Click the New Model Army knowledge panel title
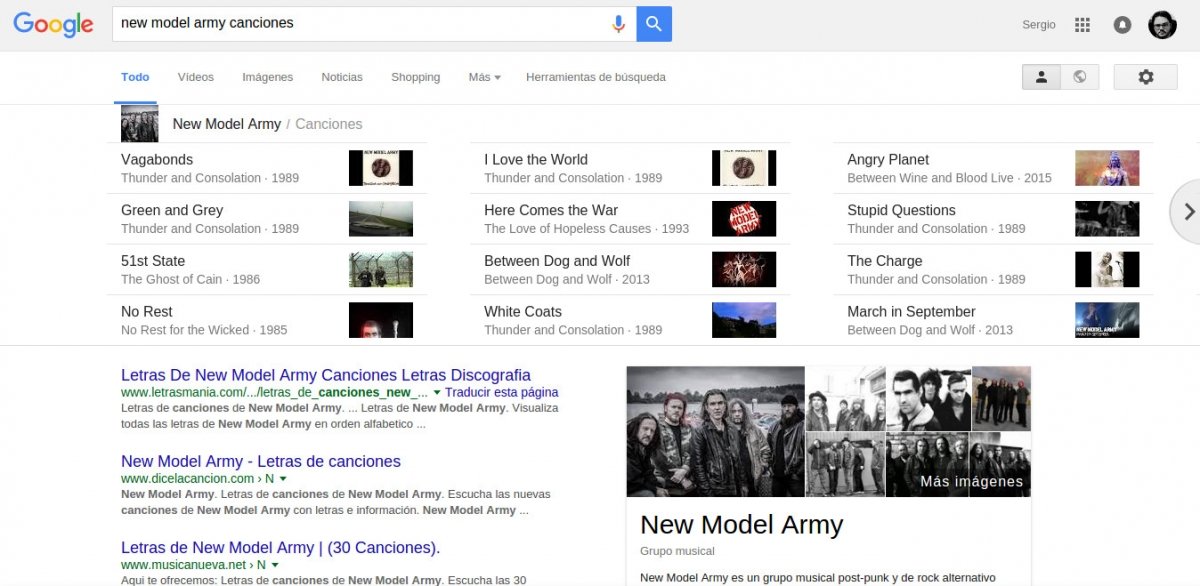 click(742, 525)
